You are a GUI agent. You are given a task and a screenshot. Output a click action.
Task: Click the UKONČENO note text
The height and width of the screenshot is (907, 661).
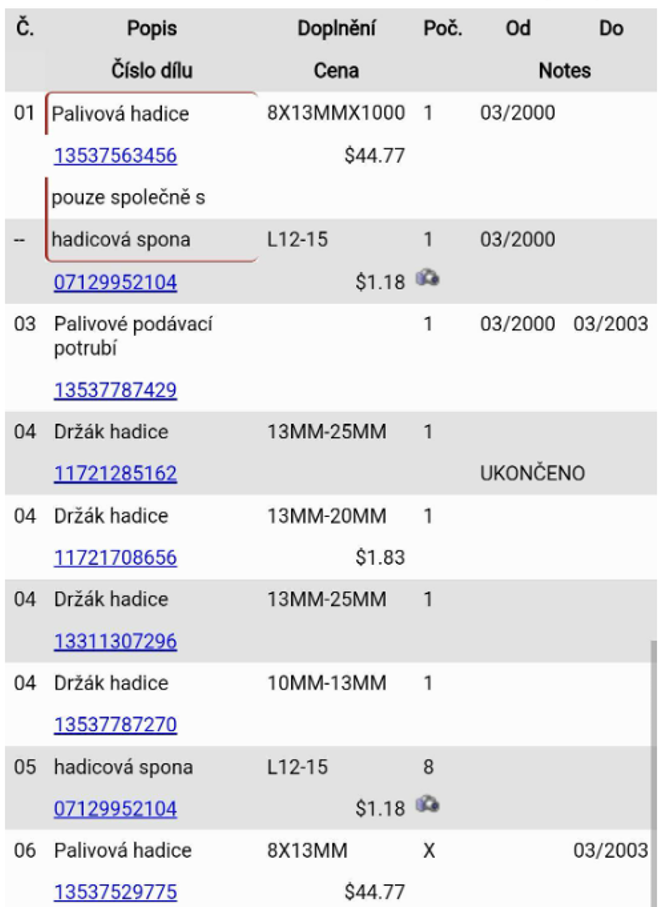532,474
